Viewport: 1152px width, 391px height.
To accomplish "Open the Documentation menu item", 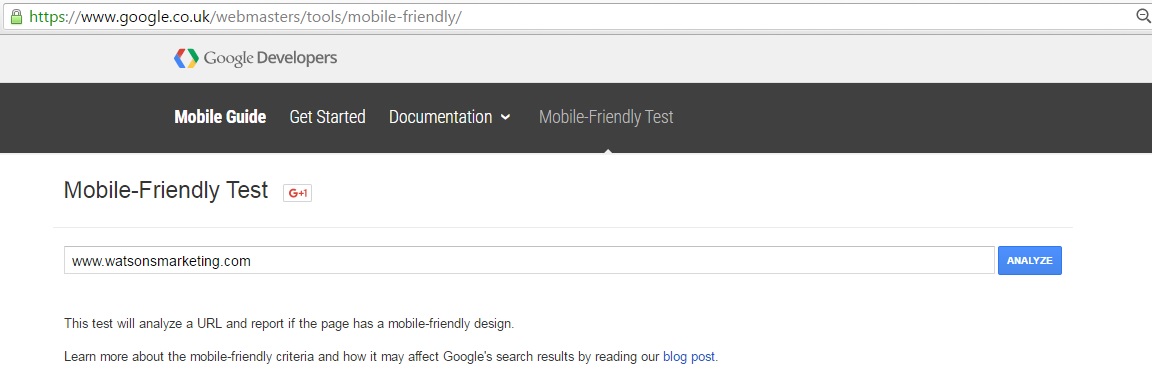I will 441,117.
